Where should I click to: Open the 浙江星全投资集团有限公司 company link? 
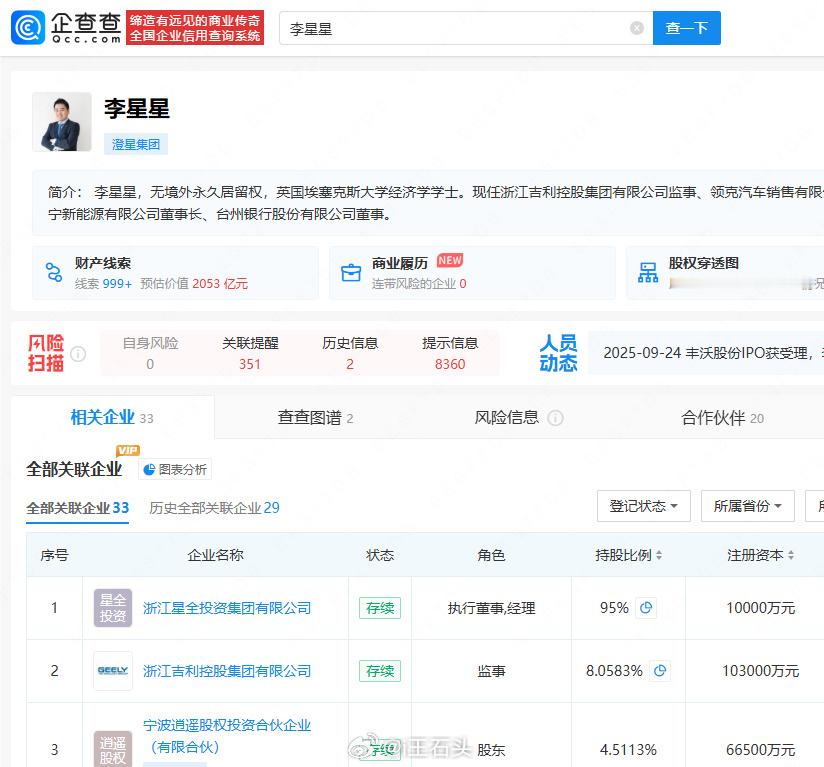227,608
